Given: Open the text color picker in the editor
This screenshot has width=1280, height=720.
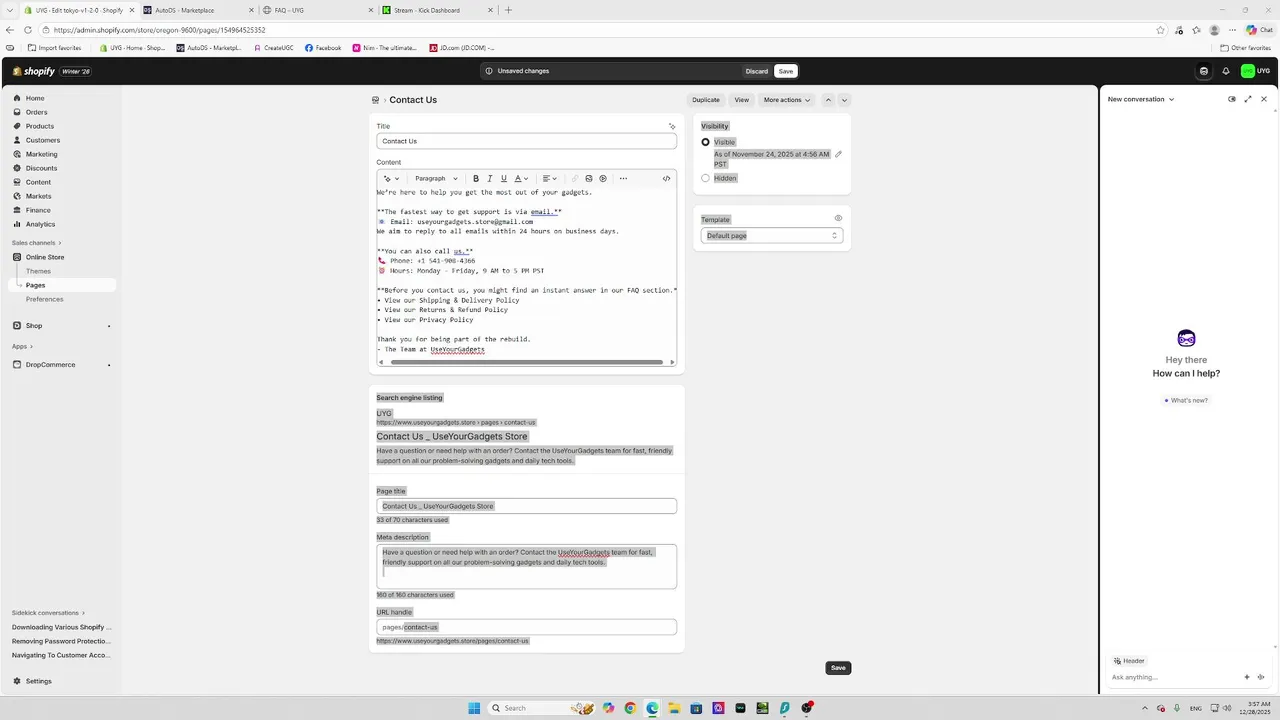Looking at the screenshot, I should [x=521, y=179].
